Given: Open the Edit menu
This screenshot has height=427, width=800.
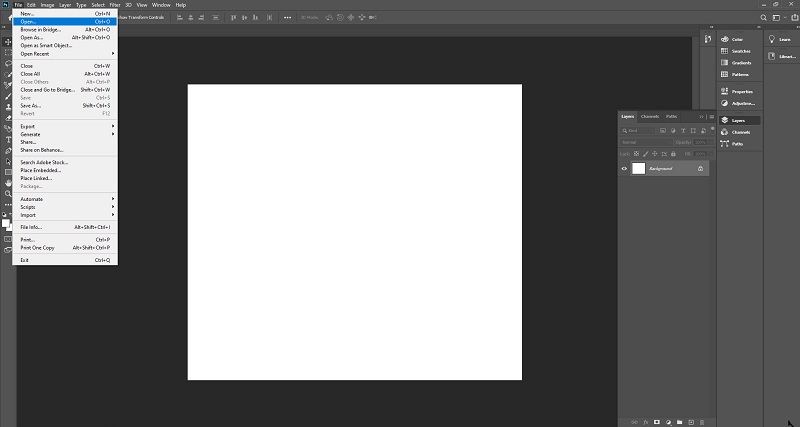Looking at the screenshot, I should (x=31, y=5).
